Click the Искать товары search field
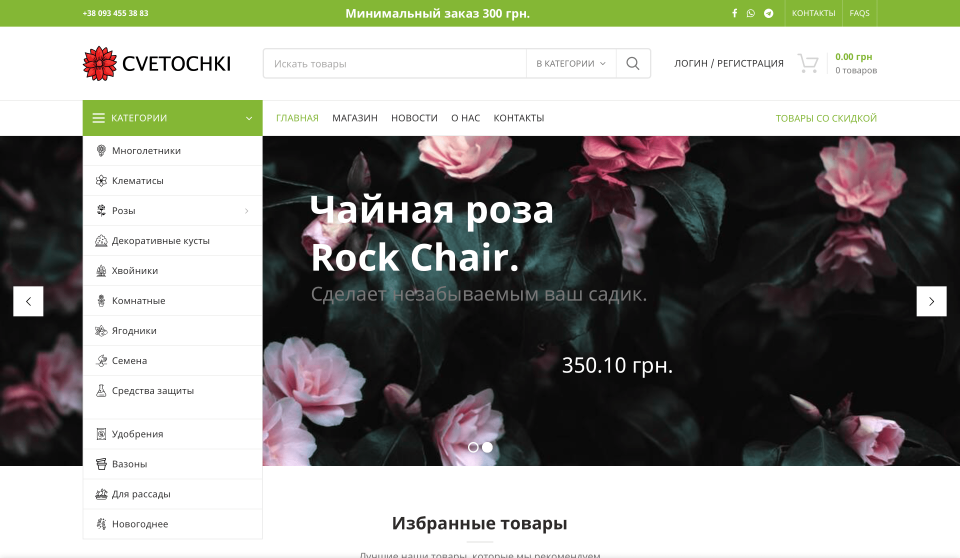 pos(395,63)
